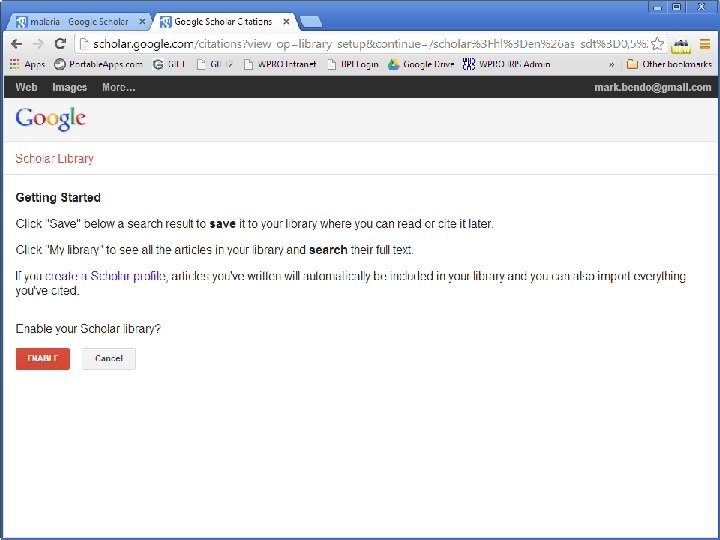Open the BPI Login bookmark
Viewport: 720px width, 540px height.
(x=353, y=64)
